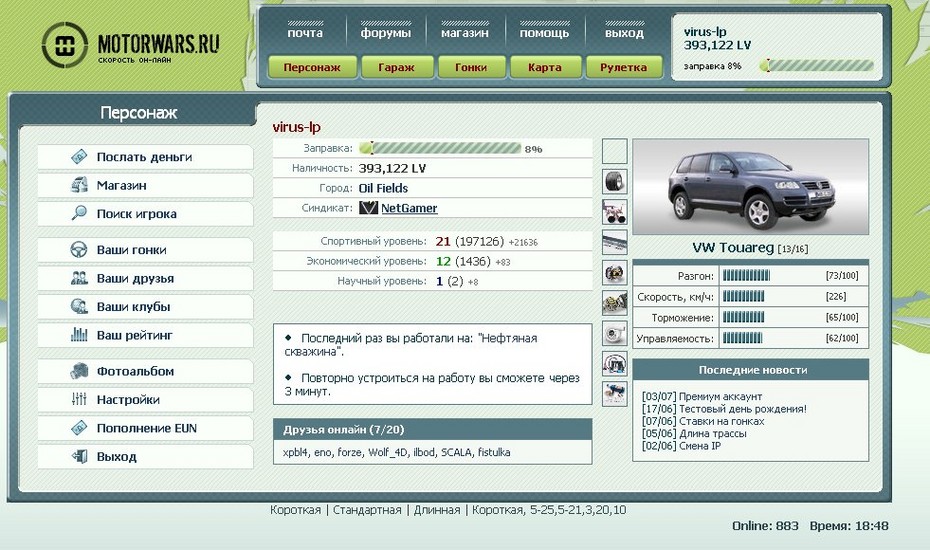Click выход in the top menu

[x=624, y=33]
